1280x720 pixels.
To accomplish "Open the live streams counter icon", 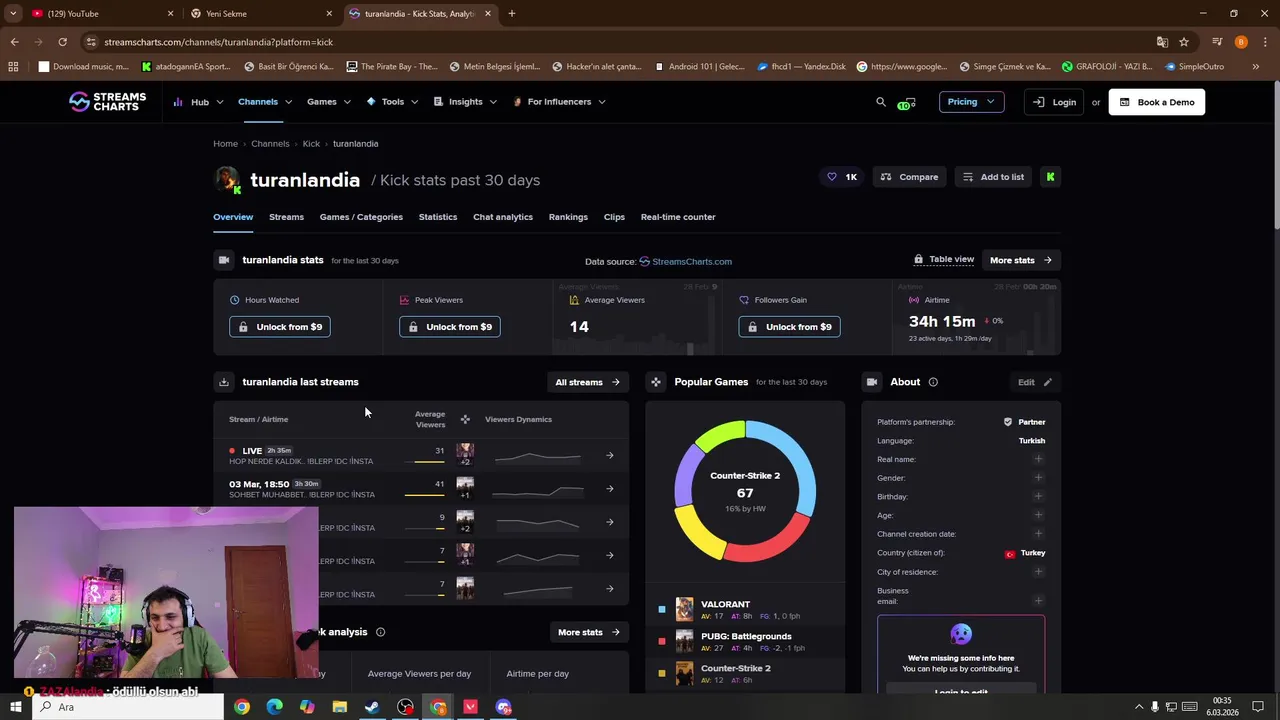I will coord(906,102).
